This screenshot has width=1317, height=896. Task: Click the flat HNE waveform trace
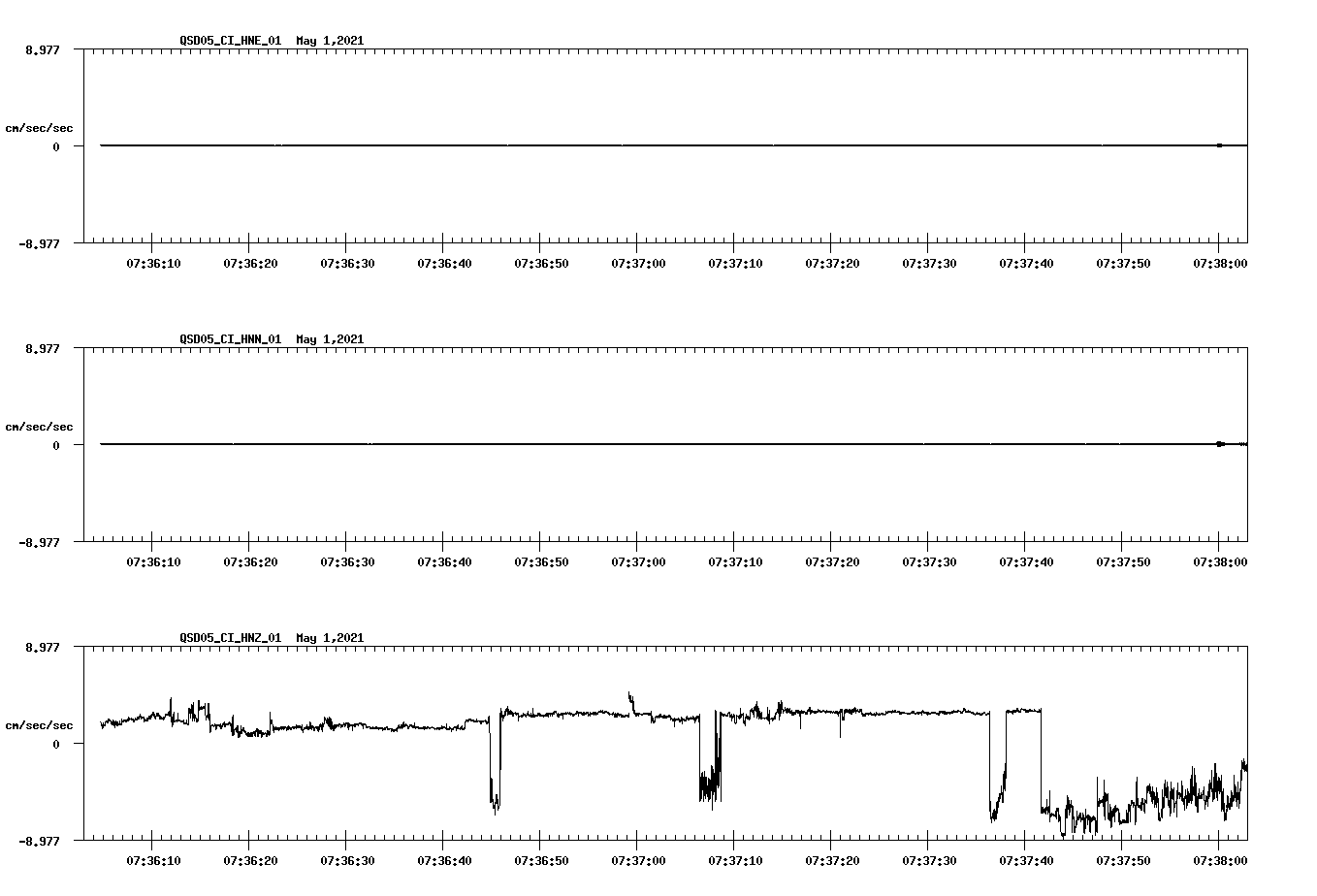tap(582, 145)
